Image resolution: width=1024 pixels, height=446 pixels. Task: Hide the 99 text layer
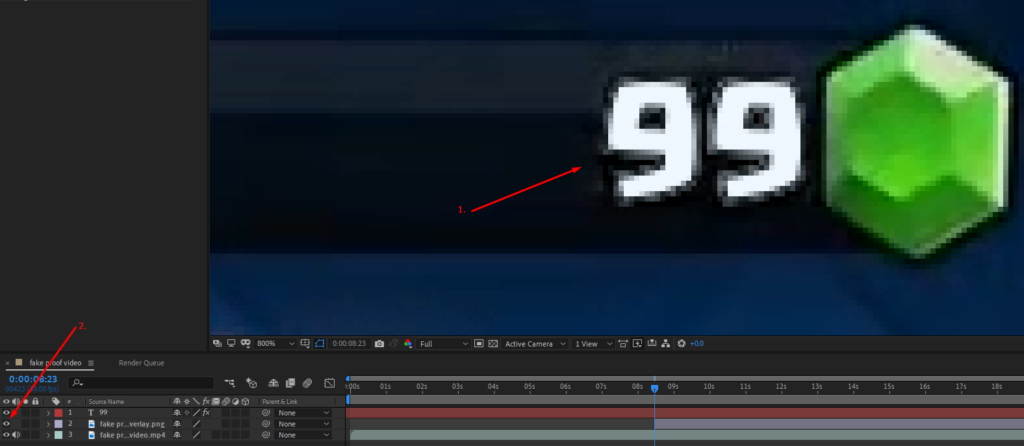7,413
